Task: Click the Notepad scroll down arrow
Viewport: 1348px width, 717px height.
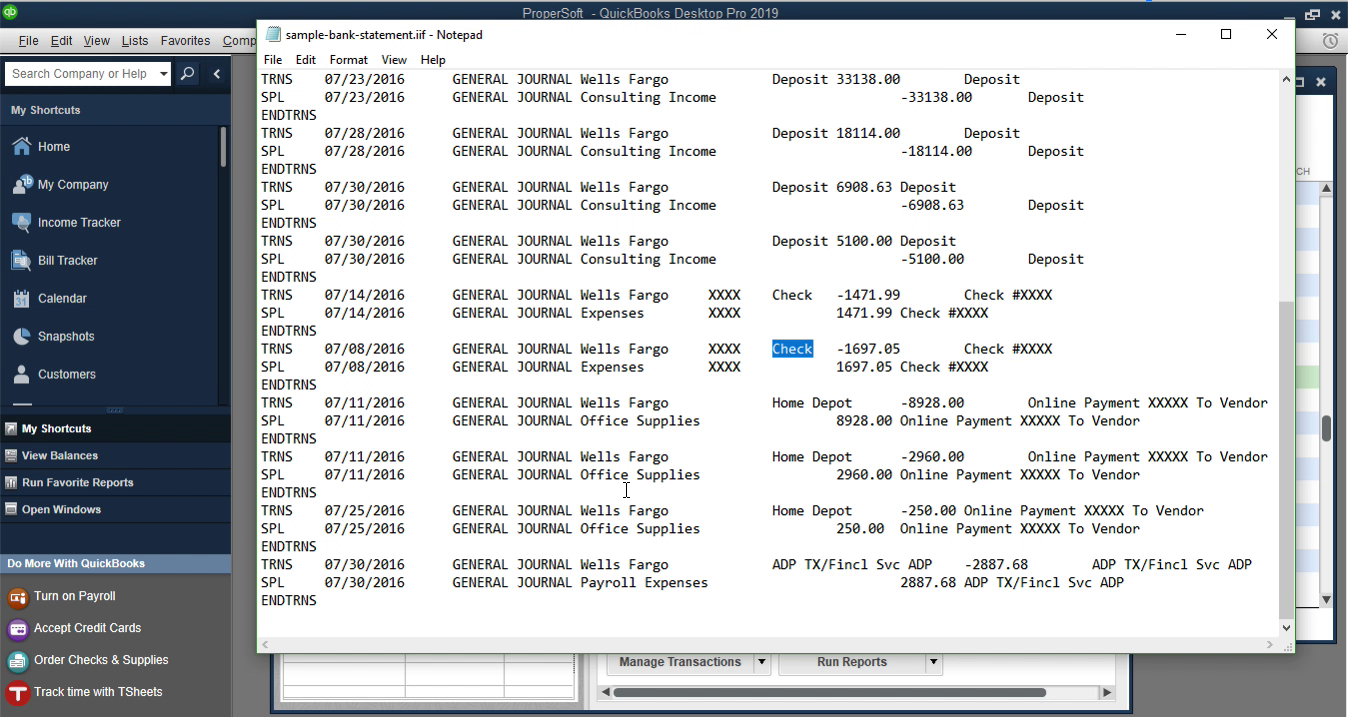Action: (x=1286, y=628)
